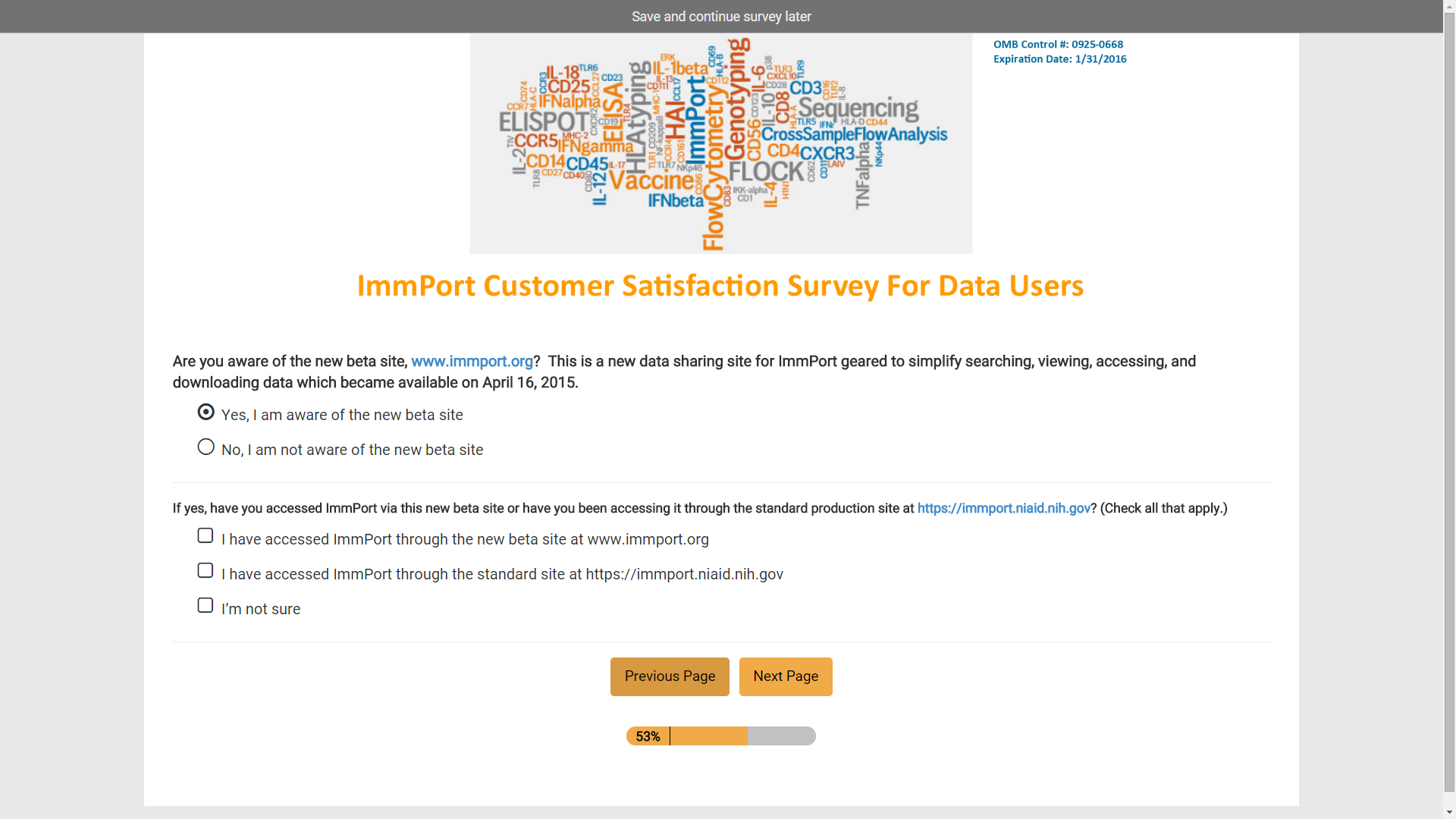This screenshot has width=1456, height=819.
Task: Click the Check all that apply text
Action: (1163, 508)
